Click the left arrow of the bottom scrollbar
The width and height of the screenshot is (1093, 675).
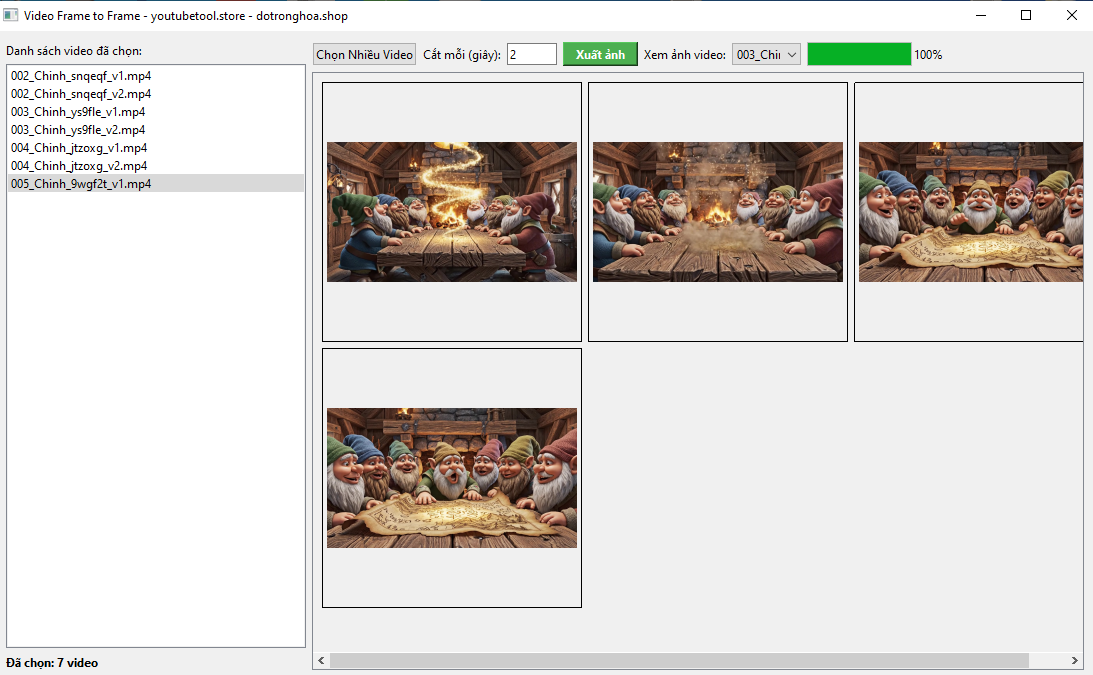320,660
